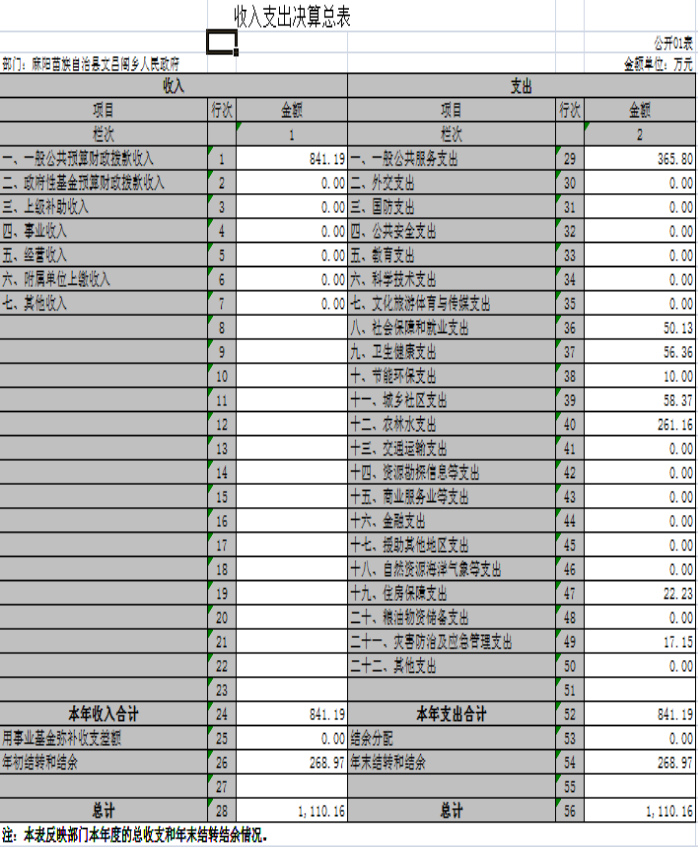Click the selected empty cell below the title
Viewport: 698px width, 848px height.
pyautogui.click(x=221, y=41)
